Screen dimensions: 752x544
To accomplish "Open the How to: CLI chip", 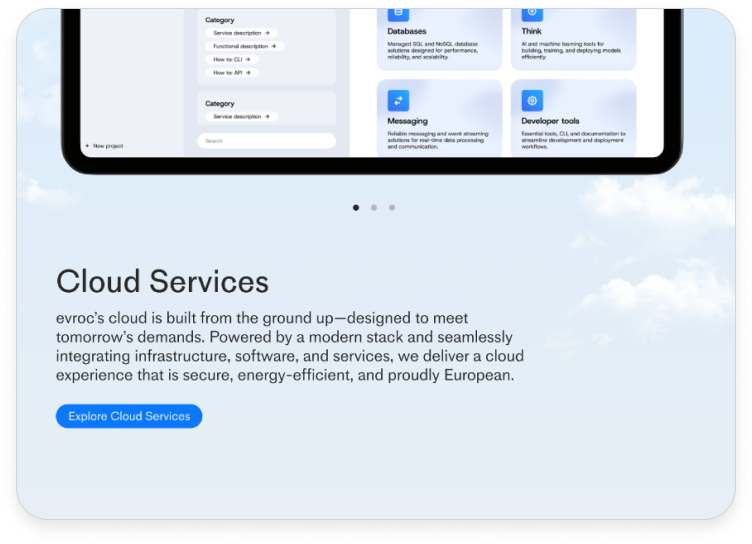I will coord(232,59).
